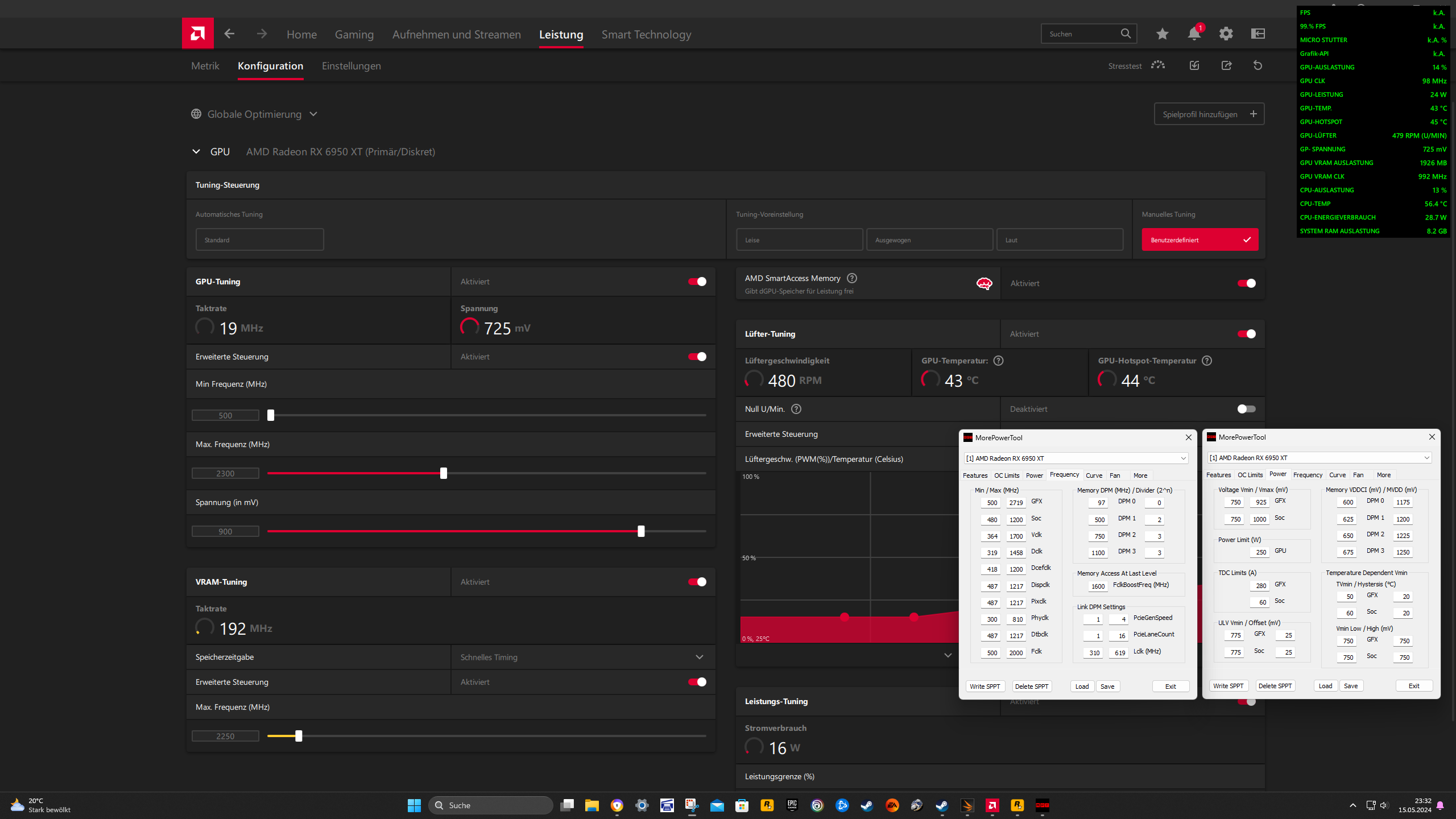Open favorites star icon
This screenshot has width=1456, height=819.
[1162, 34]
